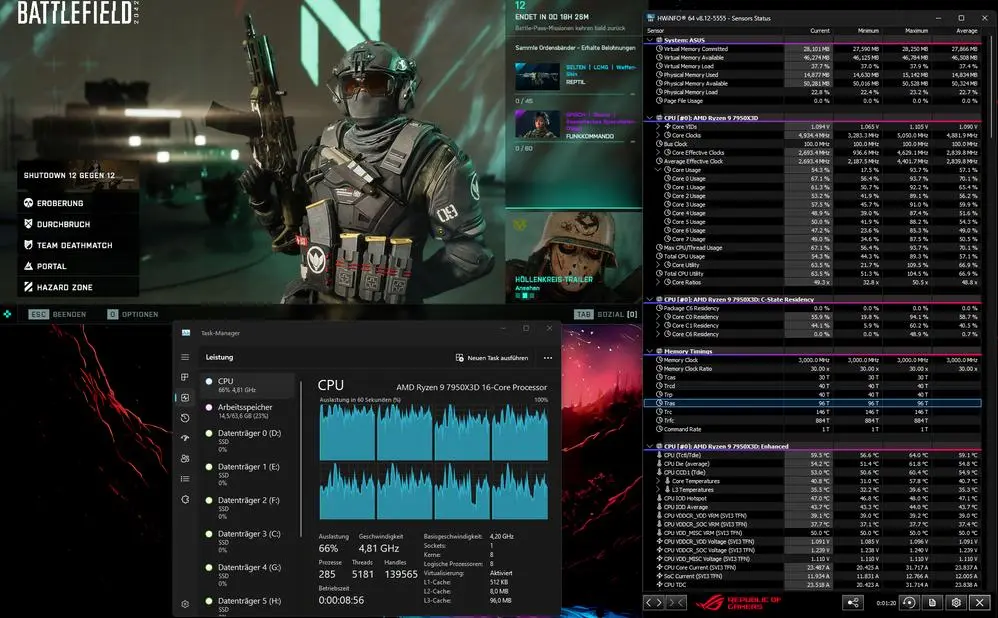Open Processes page icon in Task Manager
Image resolution: width=998 pixels, height=618 pixels.
point(185,377)
